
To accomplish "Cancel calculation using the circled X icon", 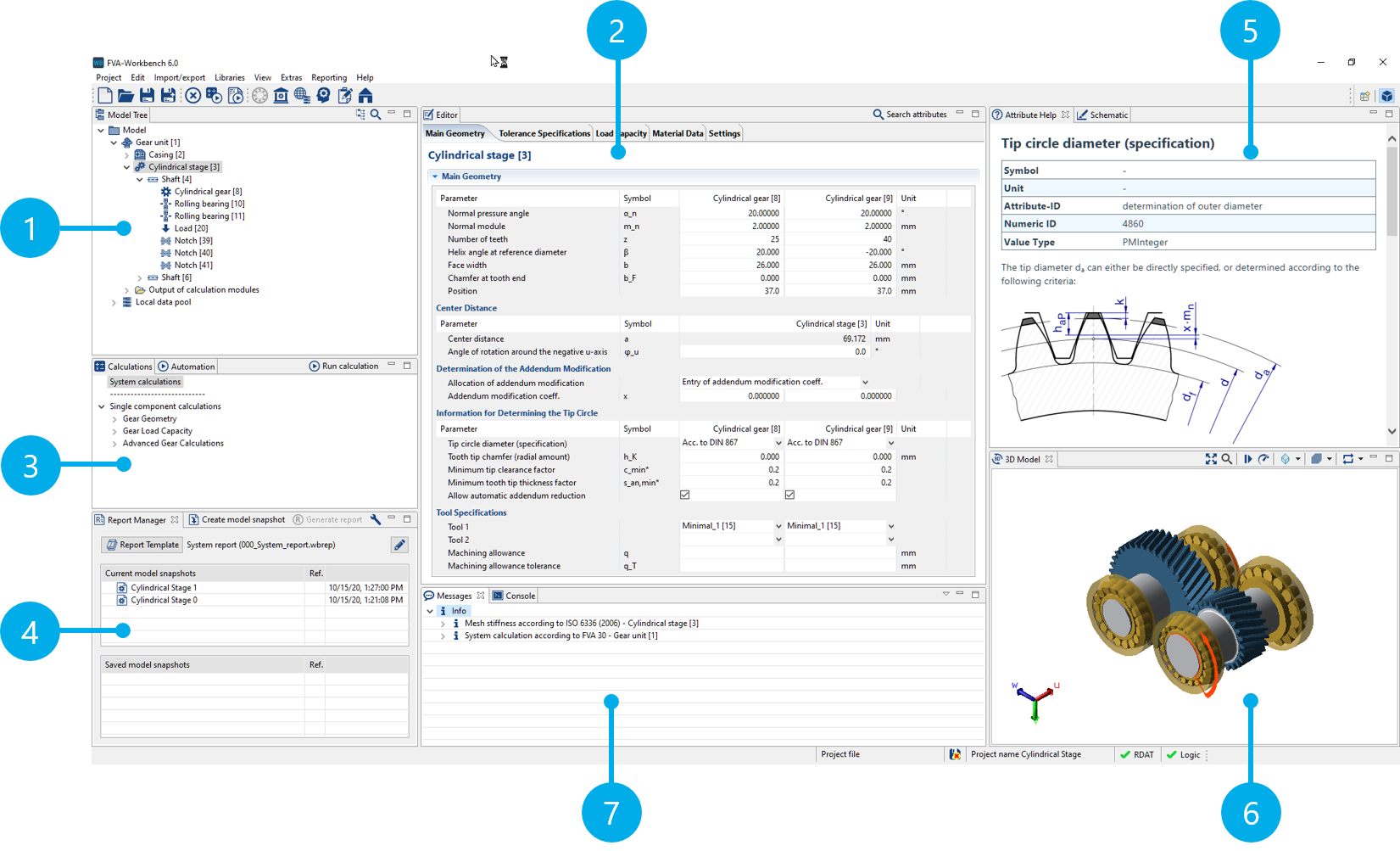I will pyautogui.click(x=193, y=96).
